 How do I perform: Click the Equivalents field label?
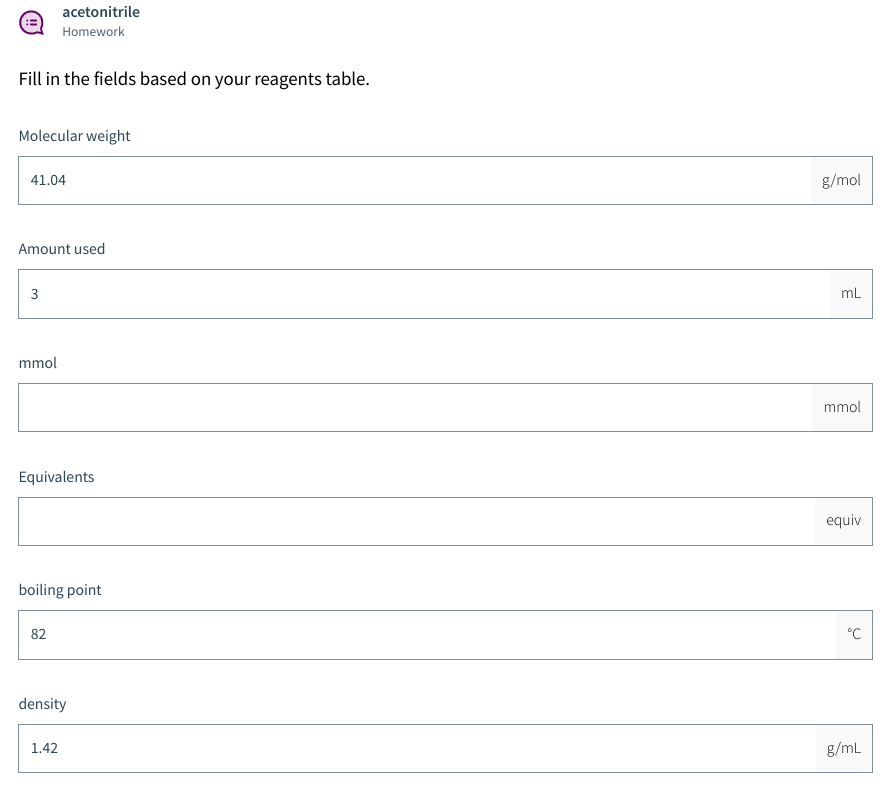pos(56,477)
